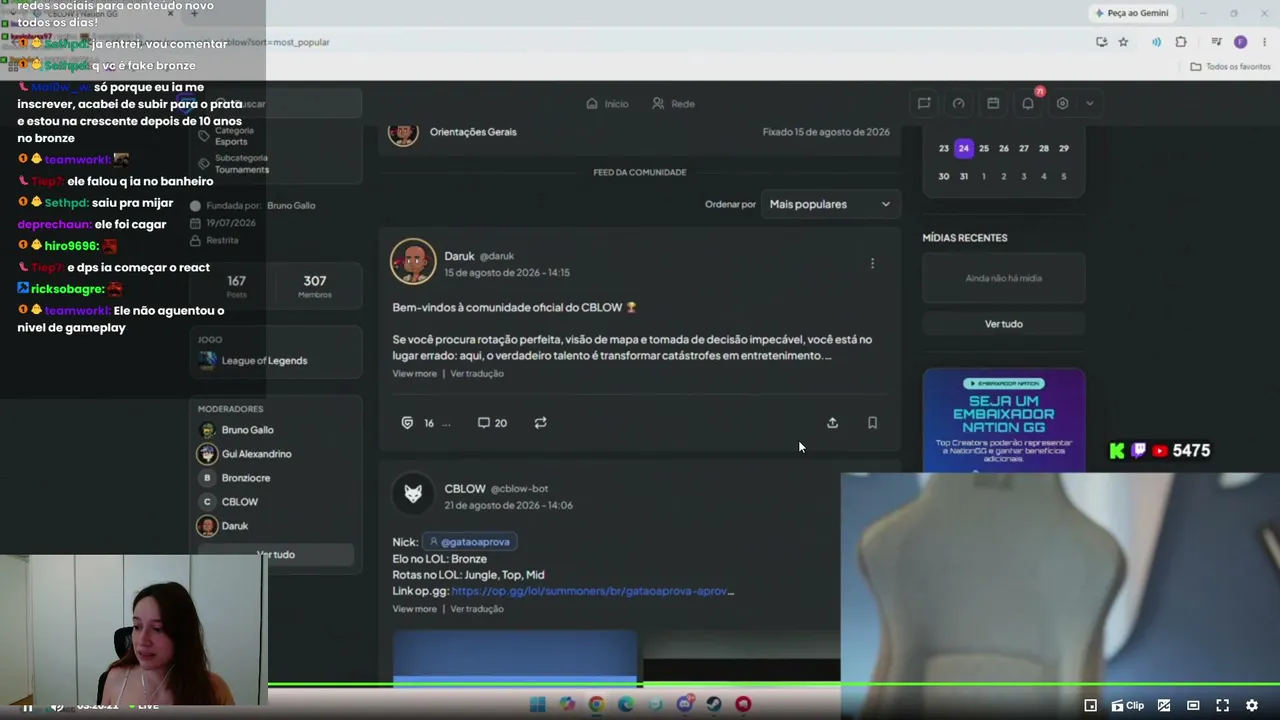Select moderator Daruk in the list
This screenshot has height=720, width=1280.
[x=224, y=526]
